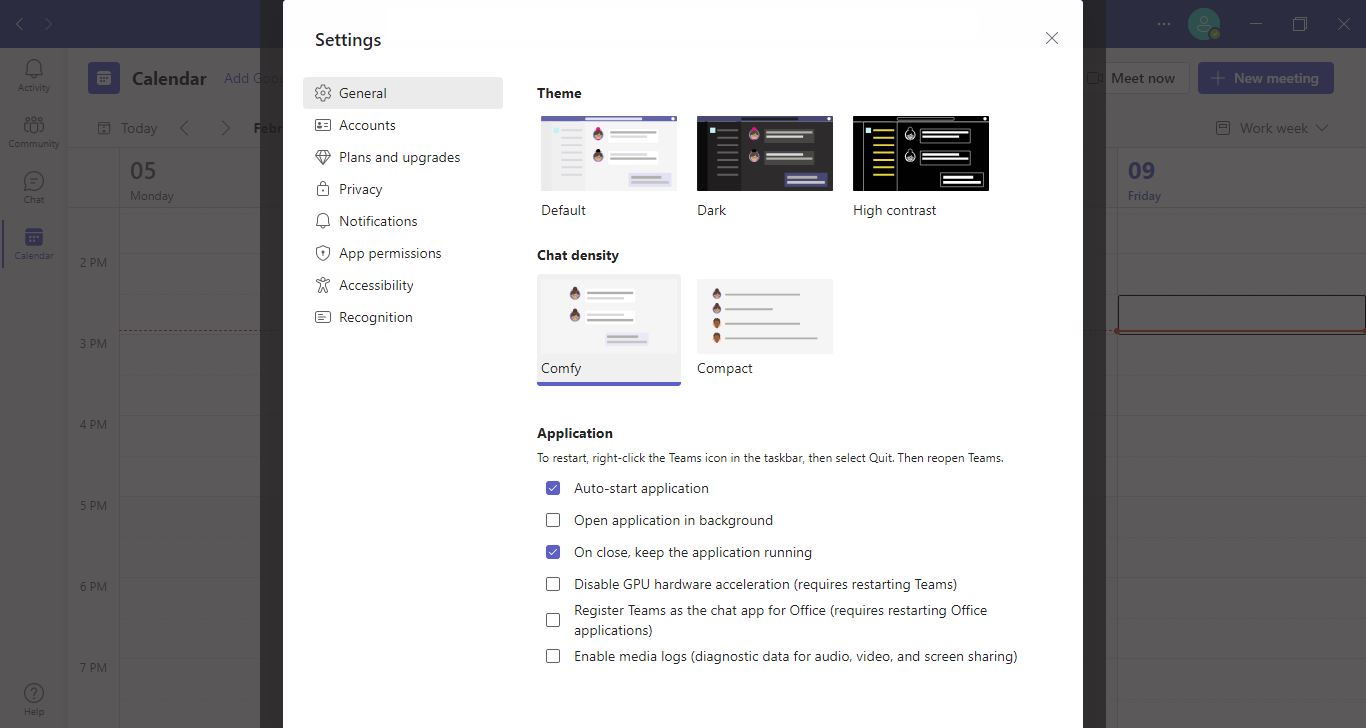Expand the Work week view dropdown chevron
This screenshot has width=1366, height=728.
click(x=1322, y=128)
